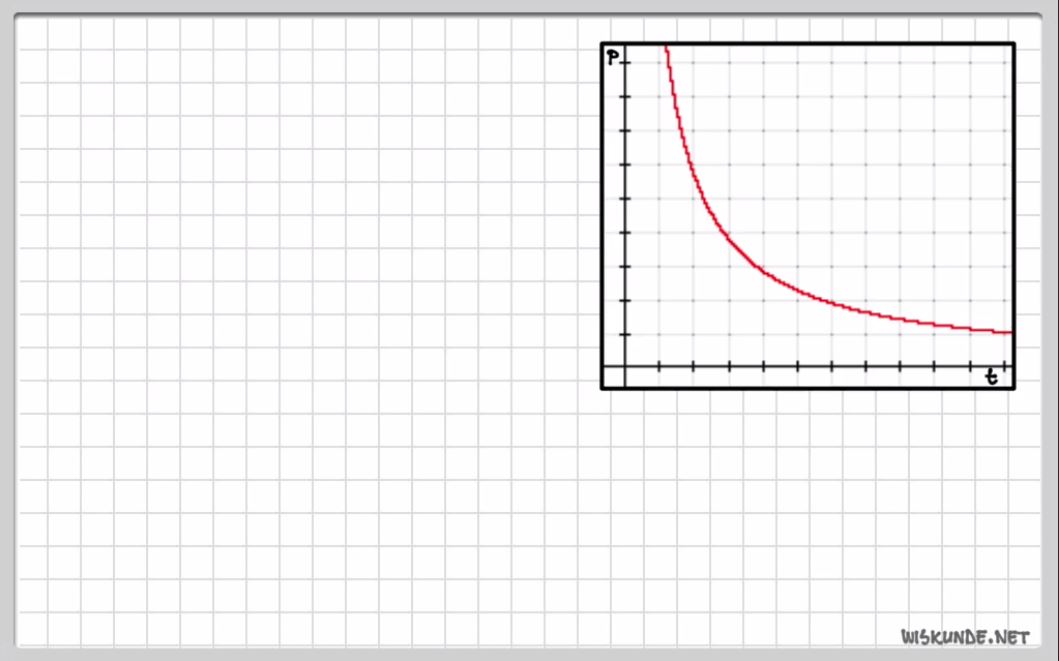Click the topmost P-axis tick beside the P label
Viewport: 1059px width, 661px height.
(625, 63)
